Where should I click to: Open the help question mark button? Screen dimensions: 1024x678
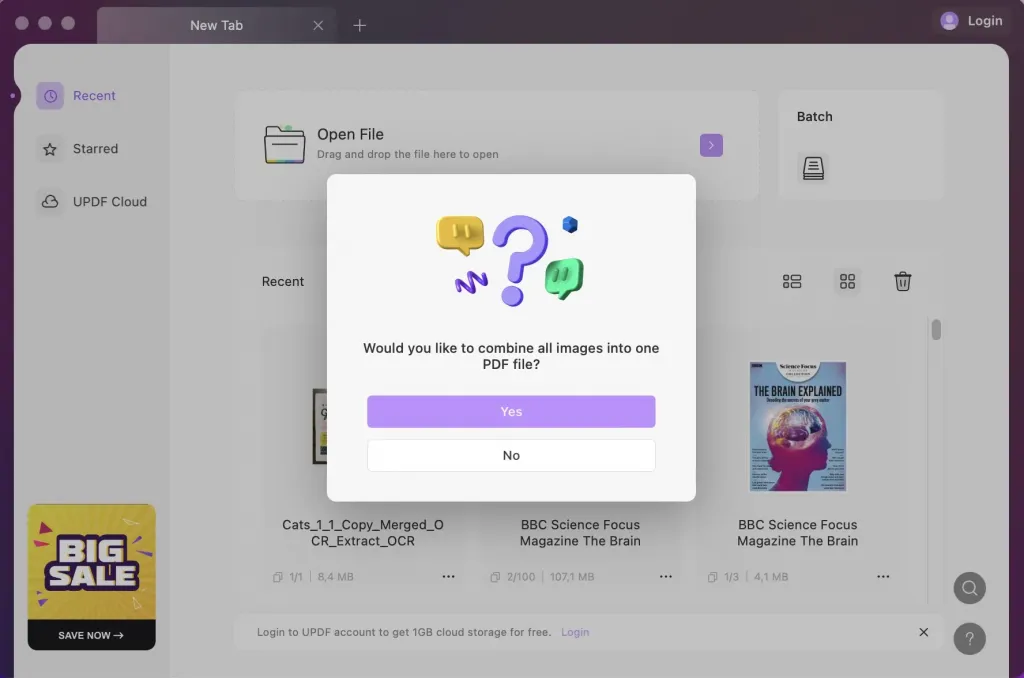[969, 639]
